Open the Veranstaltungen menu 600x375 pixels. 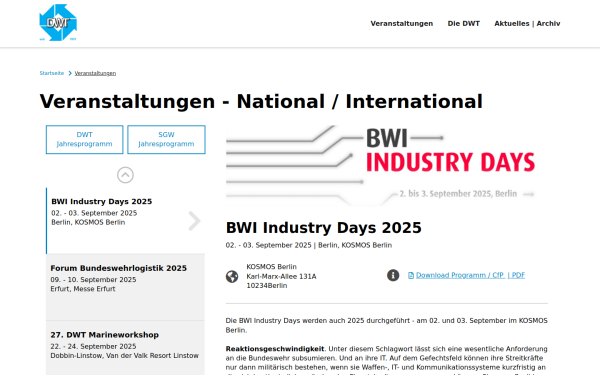[401, 23]
